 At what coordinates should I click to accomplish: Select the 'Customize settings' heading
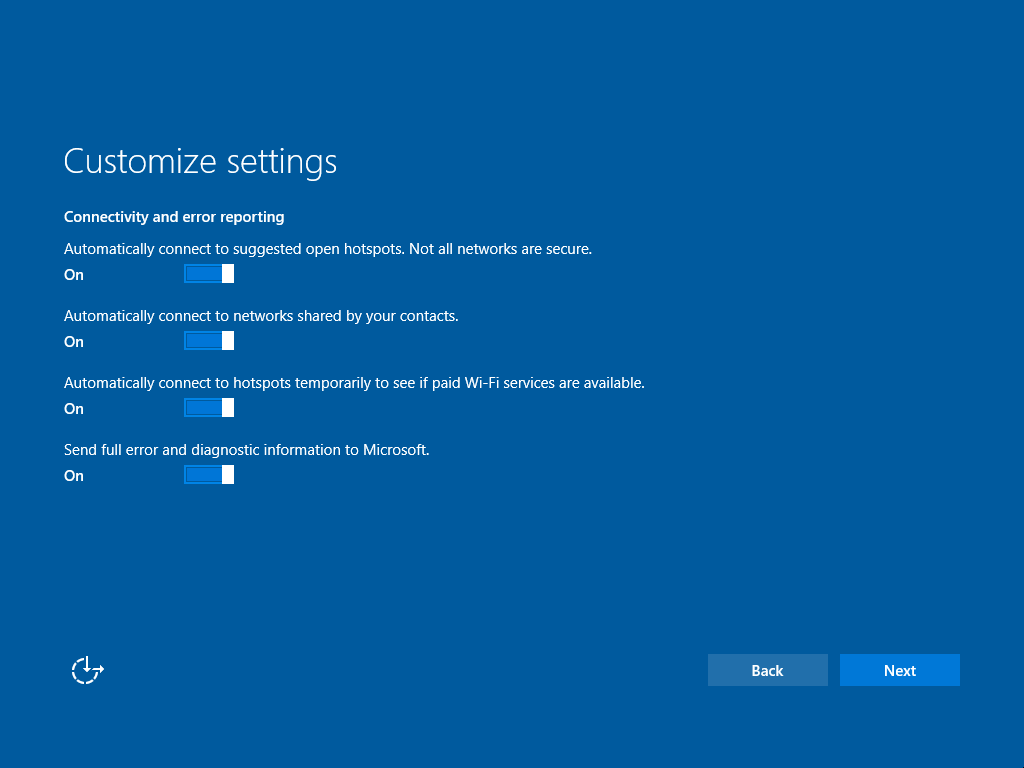(200, 161)
